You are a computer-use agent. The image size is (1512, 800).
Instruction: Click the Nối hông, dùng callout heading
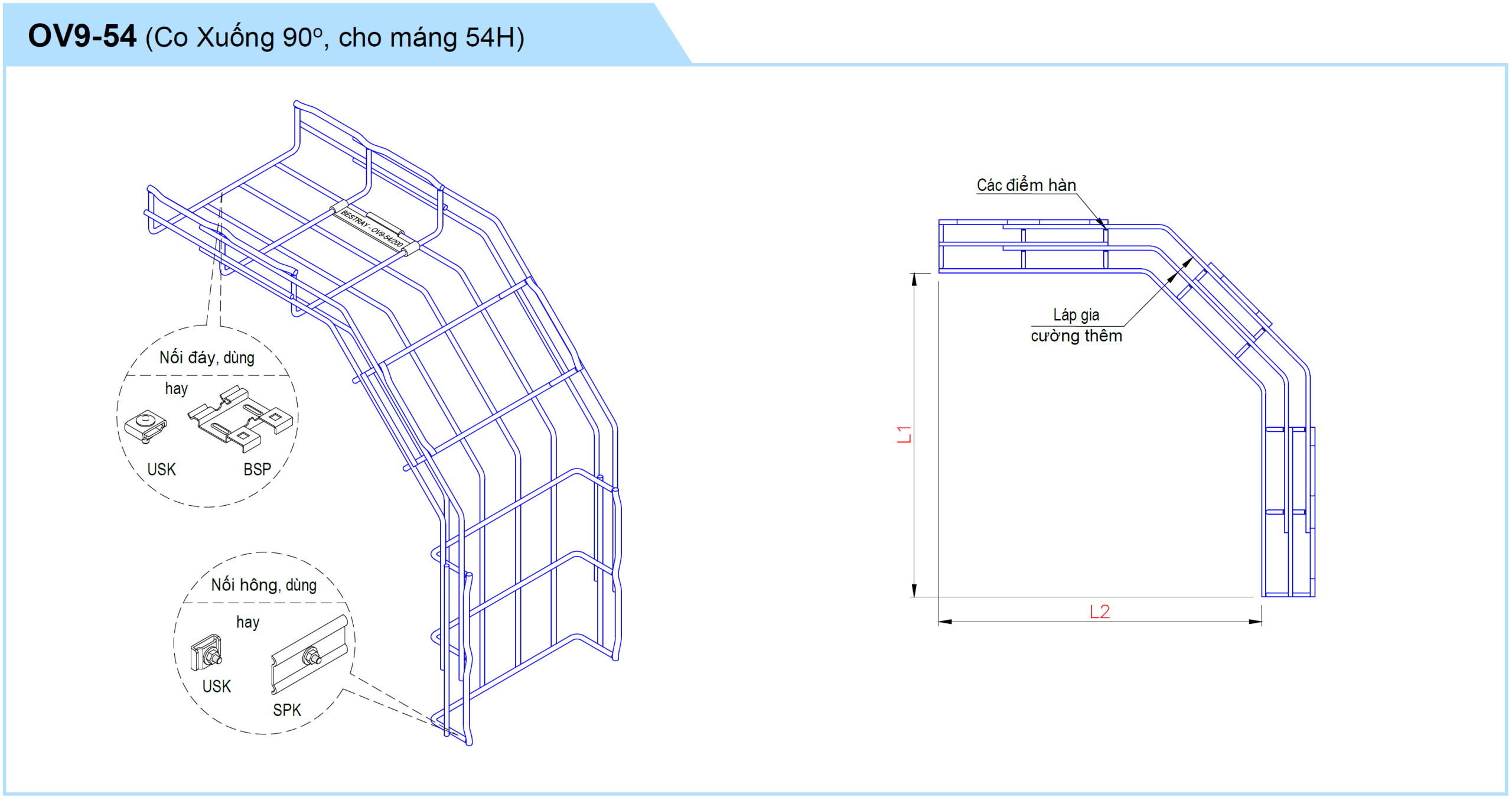click(263, 585)
